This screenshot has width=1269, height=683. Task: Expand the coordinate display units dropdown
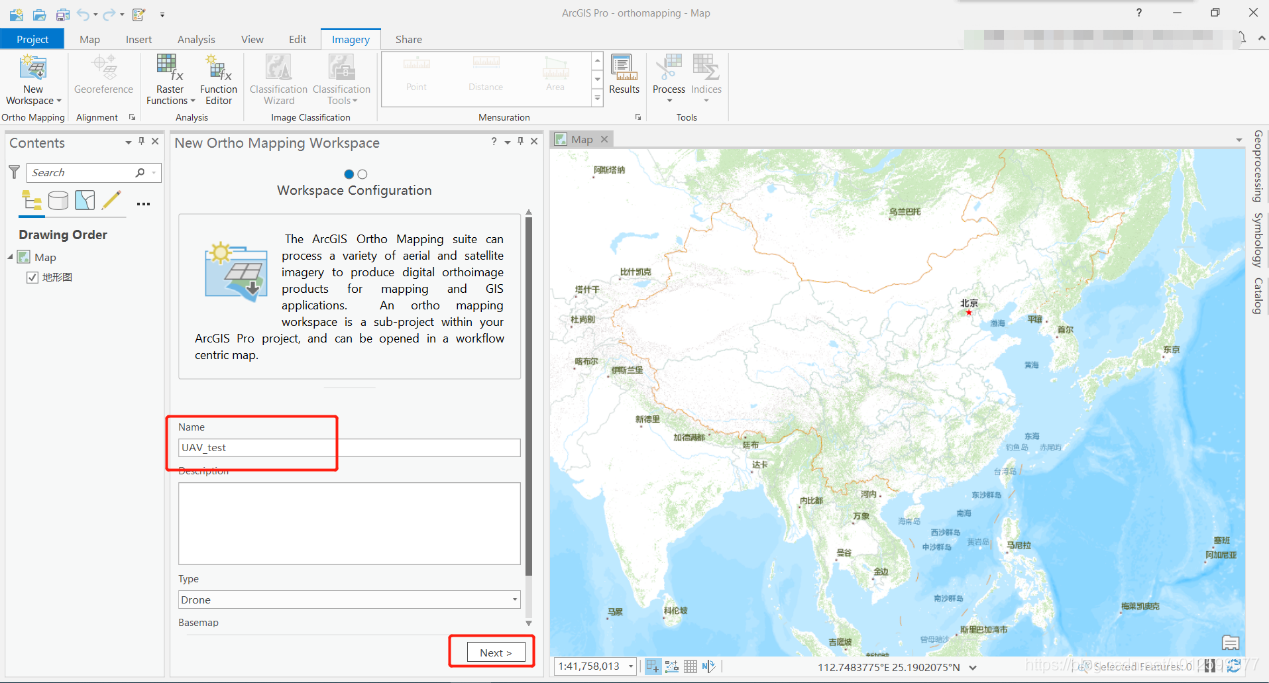coord(972,668)
